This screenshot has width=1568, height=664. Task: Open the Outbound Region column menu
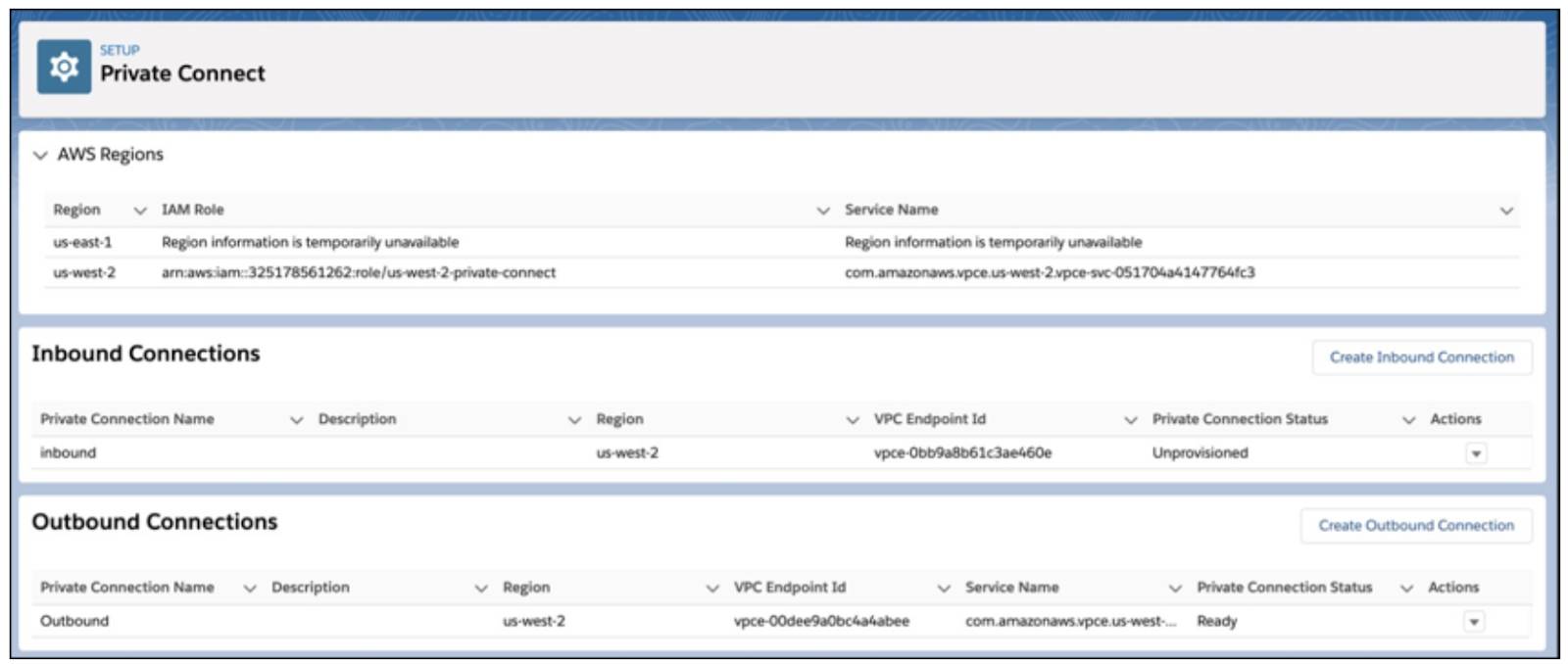[x=712, y=589]
